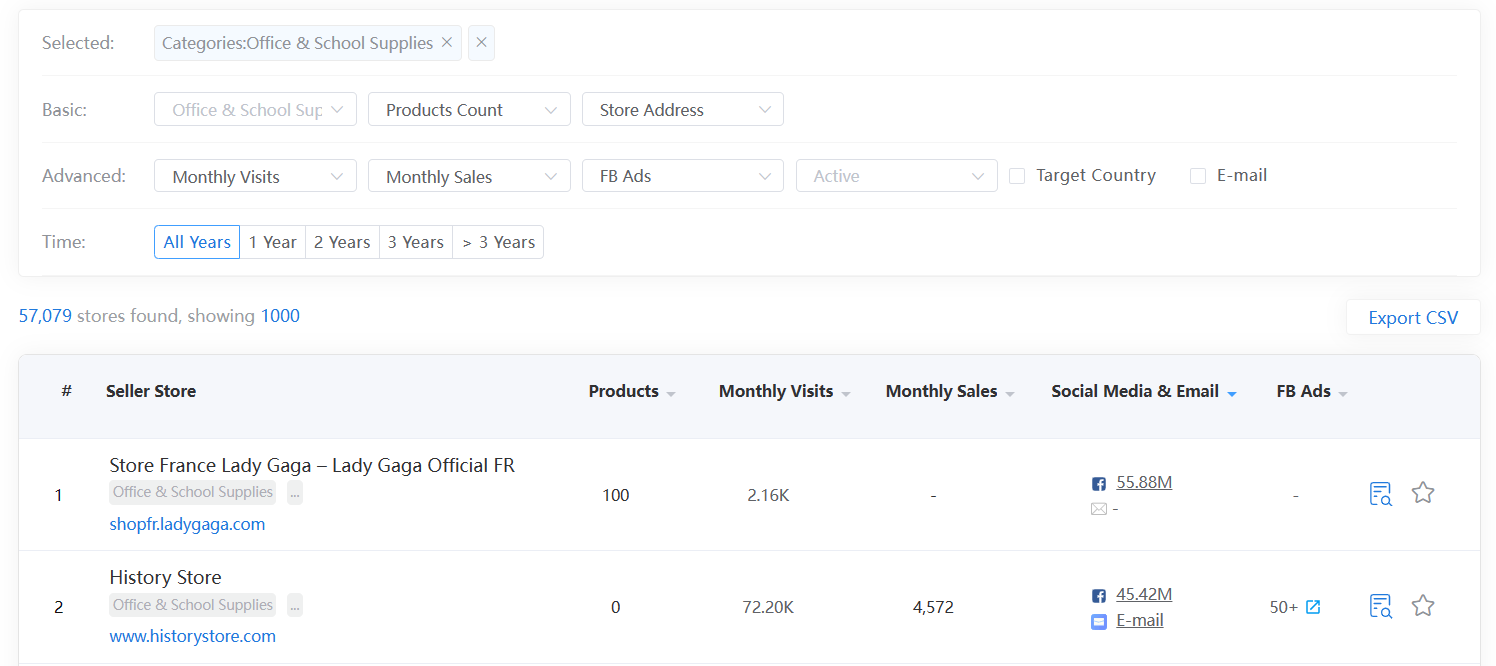
Task: Open store analysis report for History Store
Action: click(x=1380, y=605)
